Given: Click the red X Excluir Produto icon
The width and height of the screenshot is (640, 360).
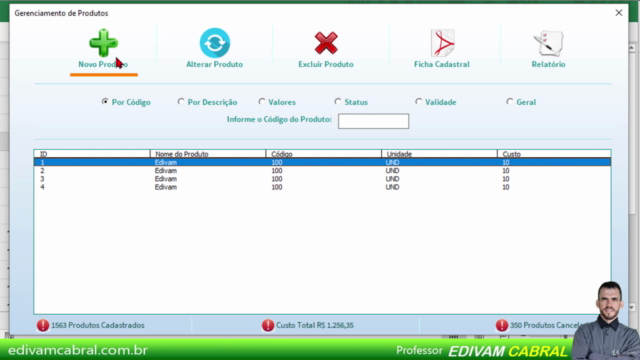Looking at the screenshot, I should point(326,43).
